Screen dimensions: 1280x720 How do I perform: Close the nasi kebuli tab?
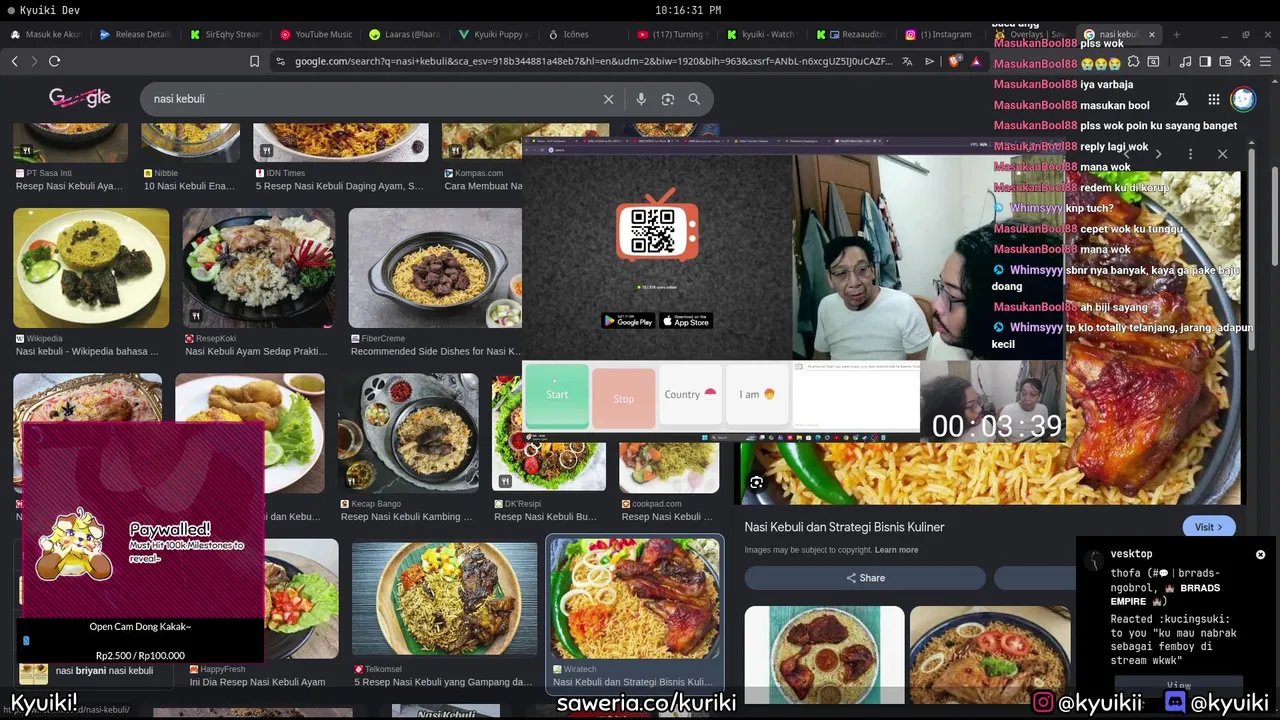click(1151, 34)
